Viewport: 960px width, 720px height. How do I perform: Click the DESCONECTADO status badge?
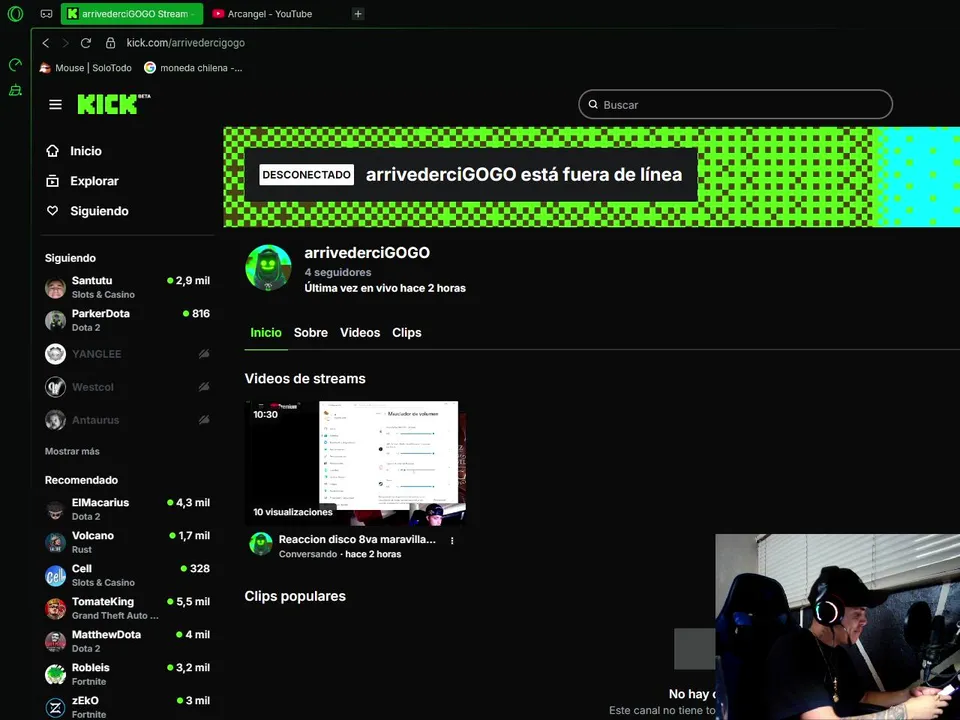pyautogui.click(x=306, y=174)
